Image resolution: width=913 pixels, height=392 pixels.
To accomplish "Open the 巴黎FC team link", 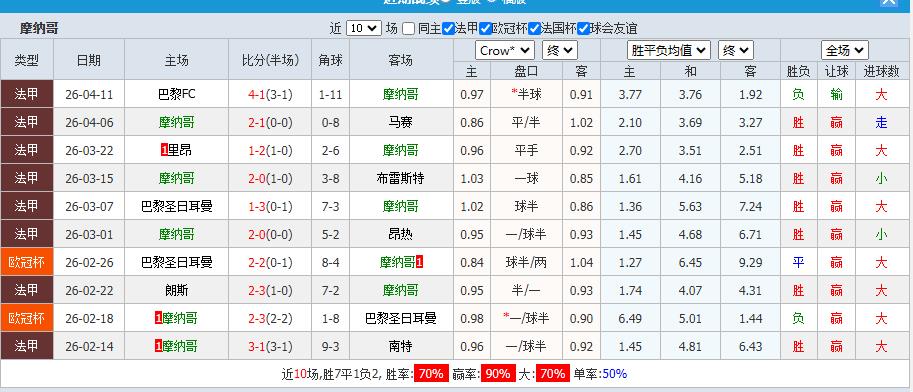I will [x=176, y=94].
